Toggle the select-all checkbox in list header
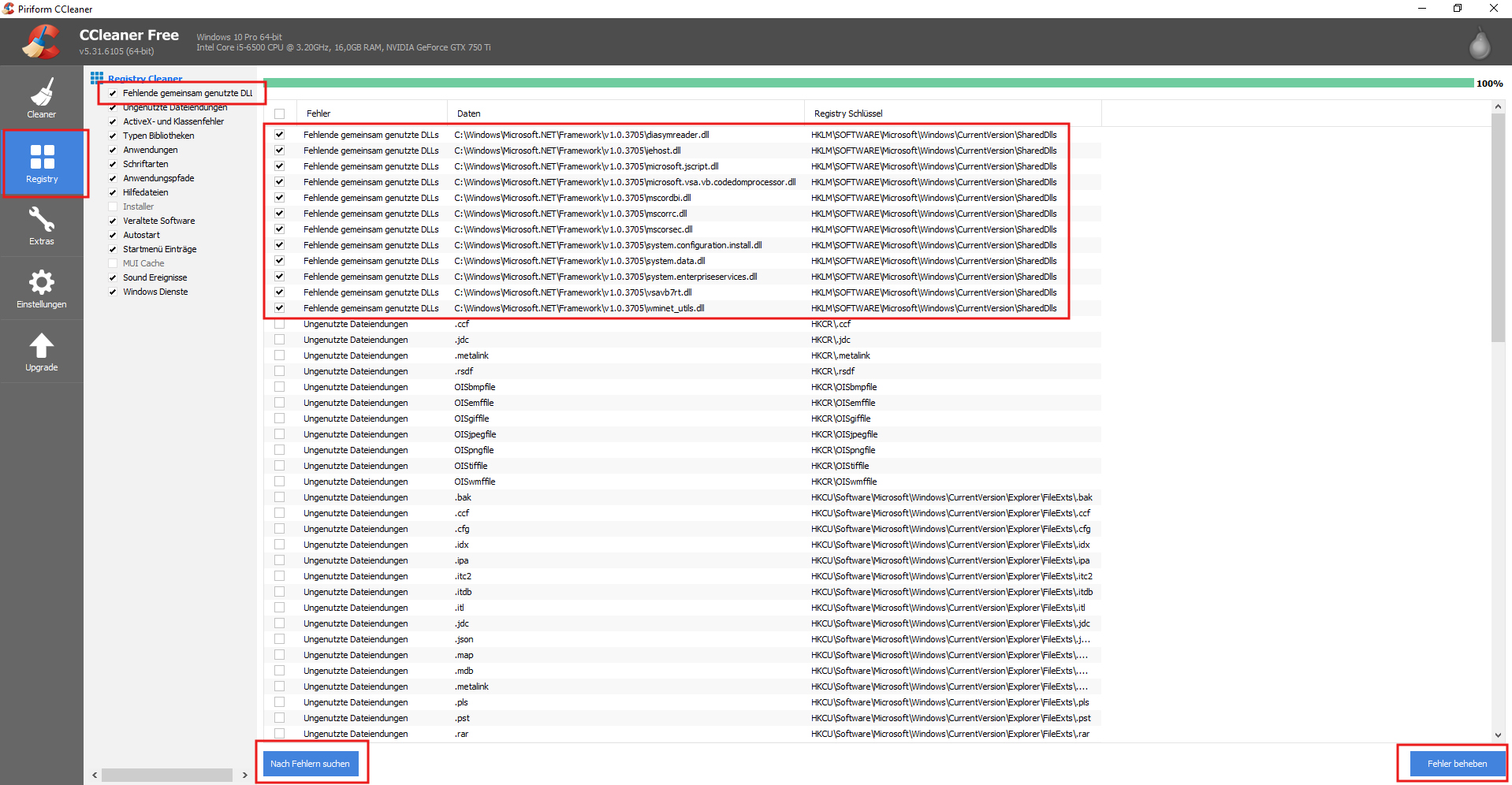Screen dimensions: 1512x785 [280, 113]
